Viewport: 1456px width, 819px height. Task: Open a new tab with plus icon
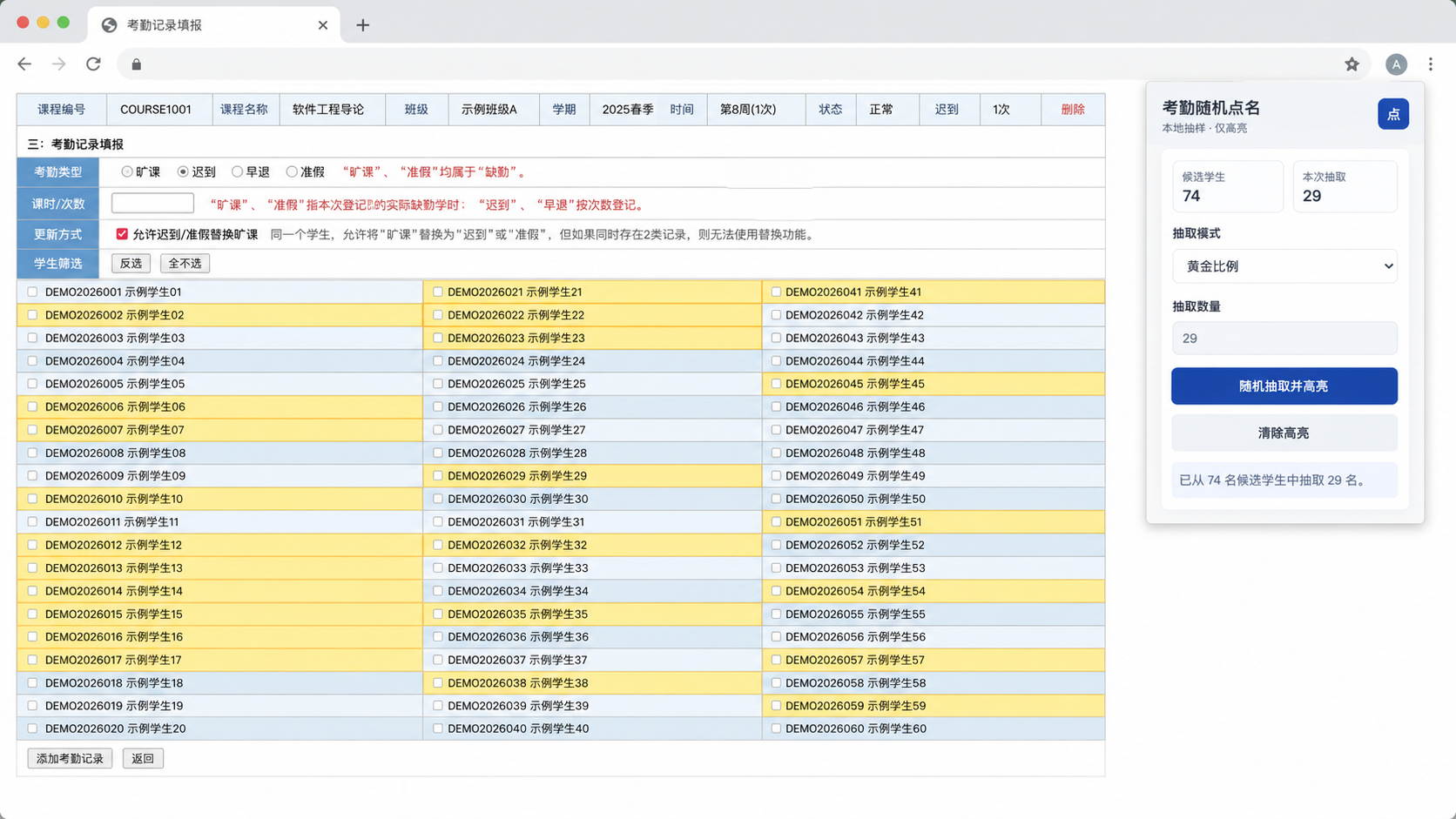(x=363, y=25)
